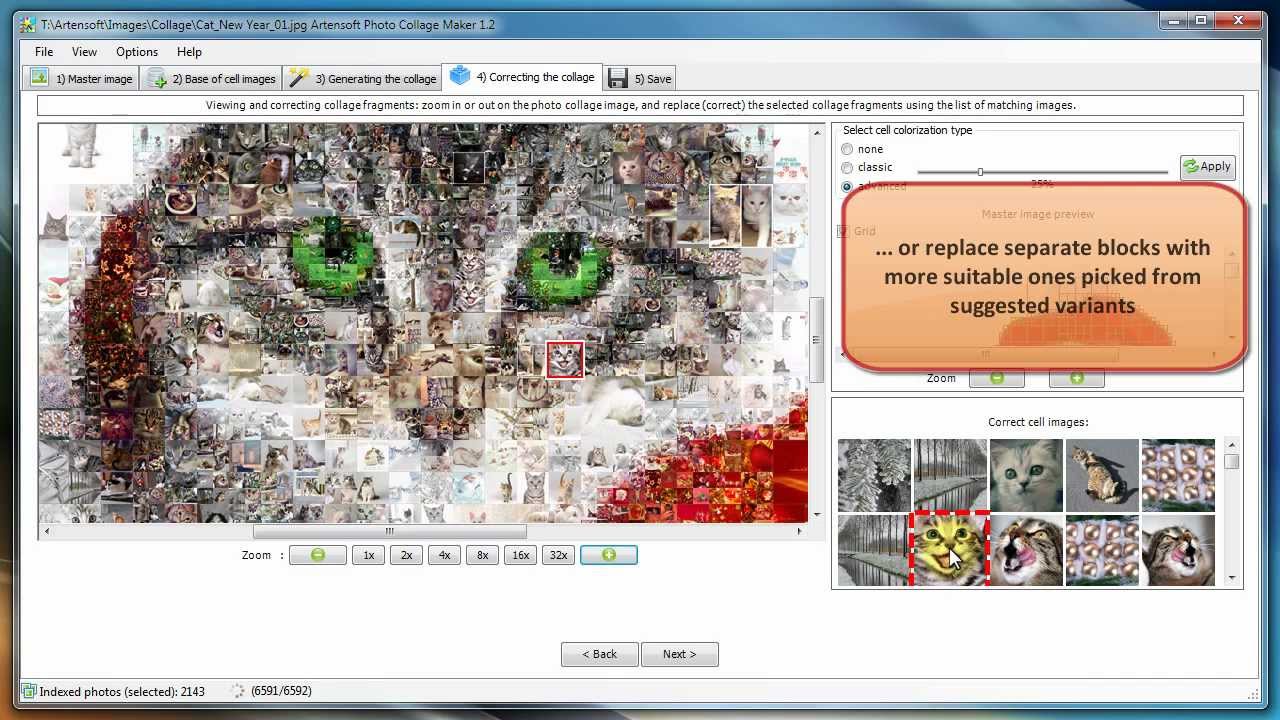Click cell images list scroll down arrow
The height and width of the screenshot is (720, 1280).
[1231, 577]
